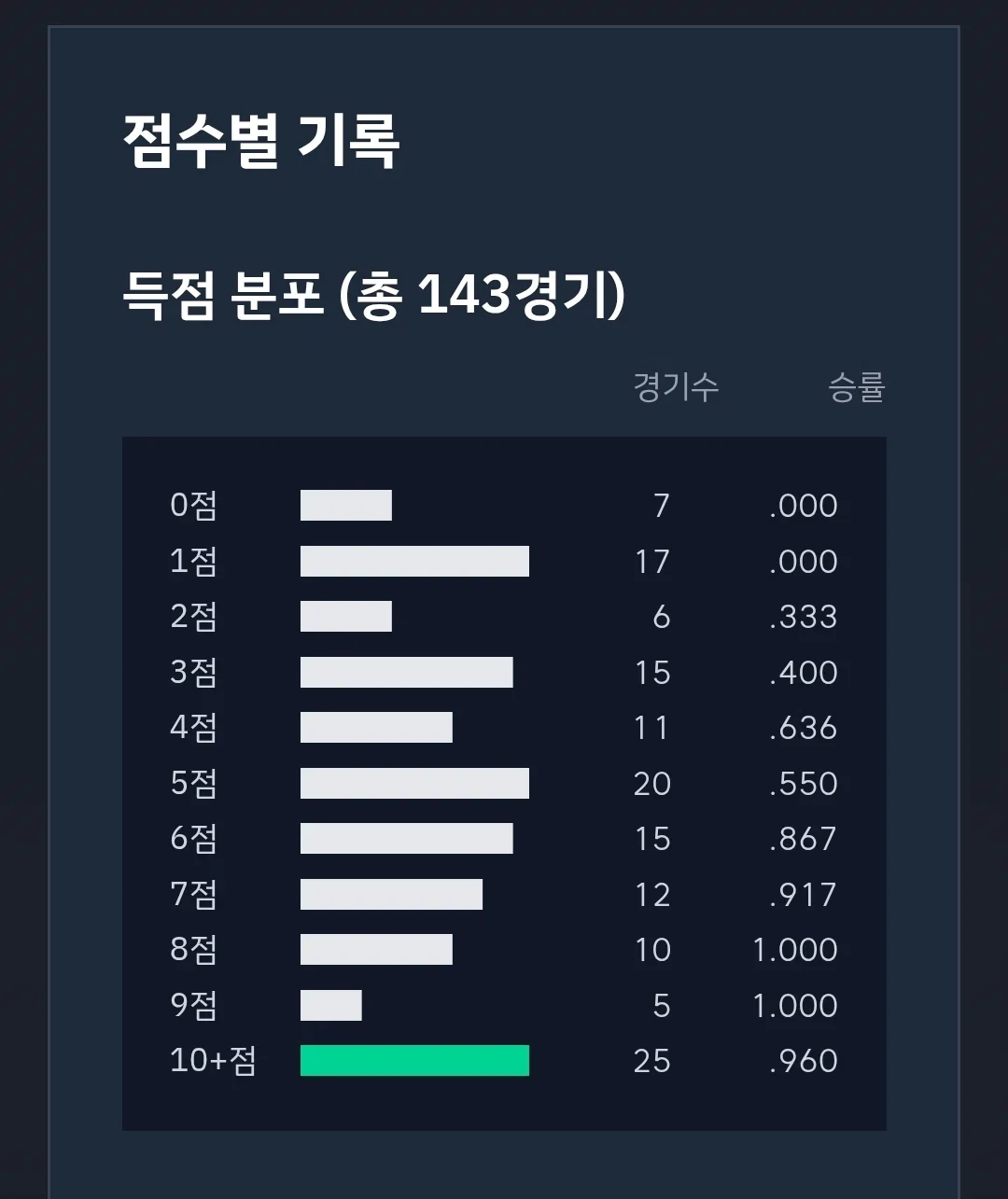Click the .917 win rate in 7점 row

click(804, 895)
